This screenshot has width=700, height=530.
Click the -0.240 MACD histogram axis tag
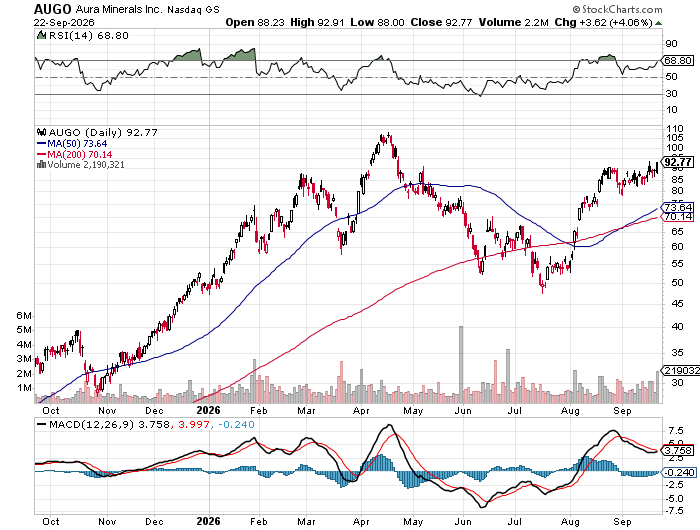(679, 472)
